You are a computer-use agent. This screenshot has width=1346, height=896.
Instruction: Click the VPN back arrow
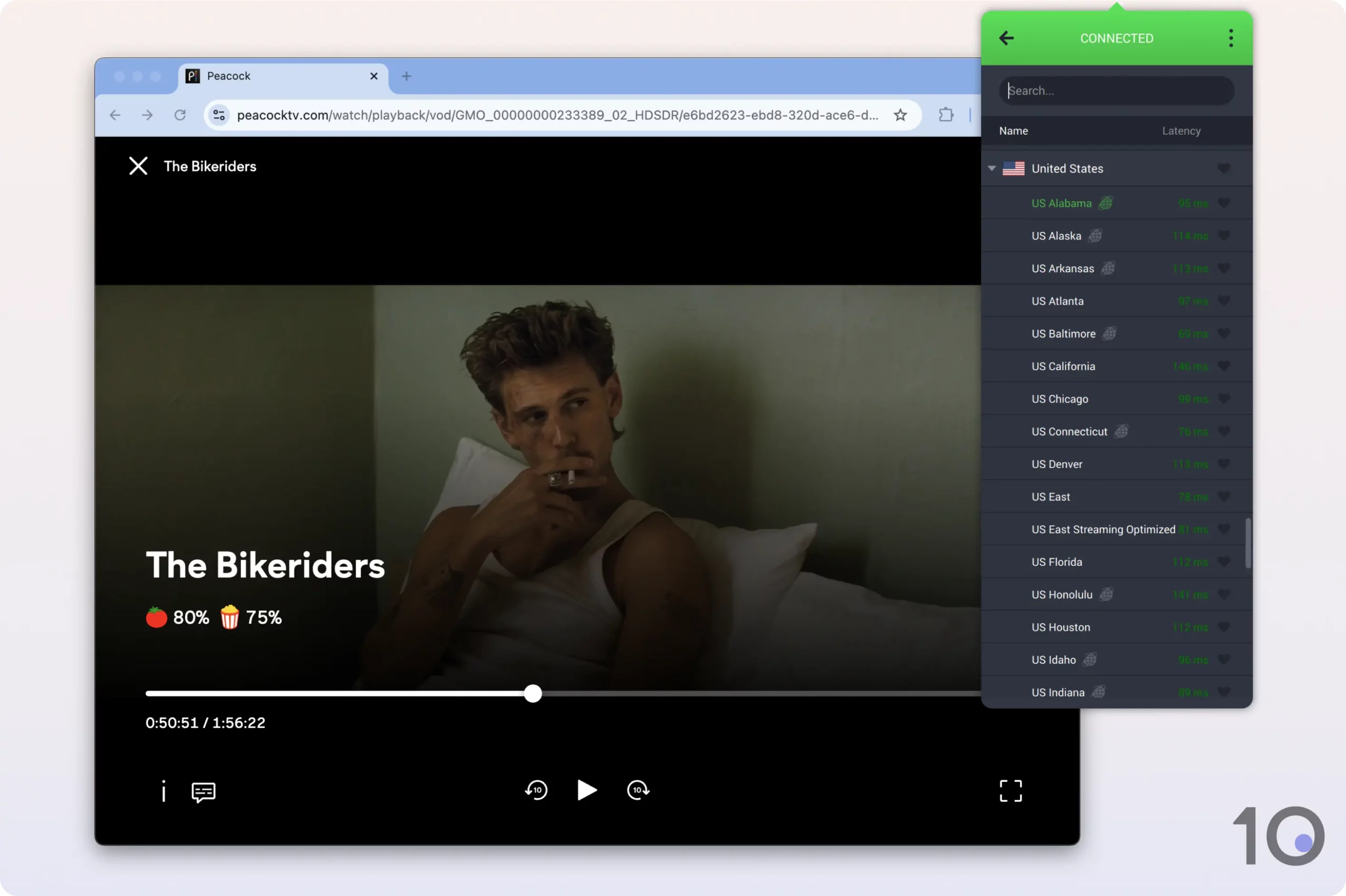tap(1006, 38)
